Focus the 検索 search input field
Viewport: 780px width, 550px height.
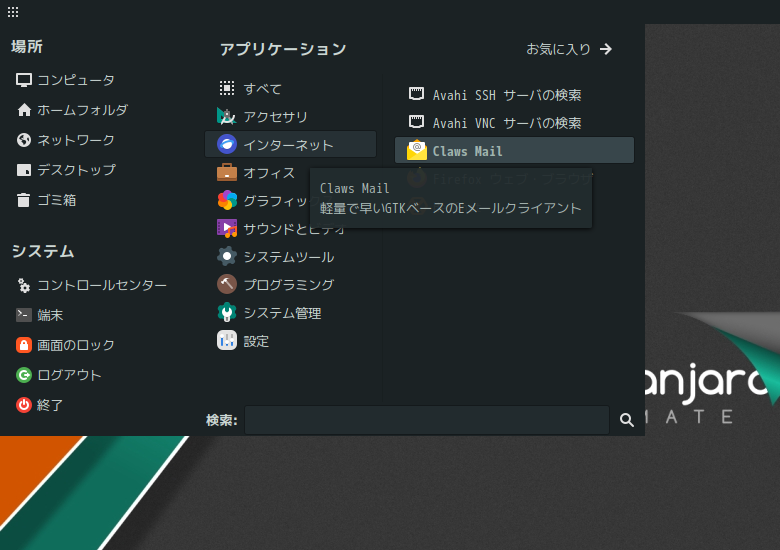[427, 420]
